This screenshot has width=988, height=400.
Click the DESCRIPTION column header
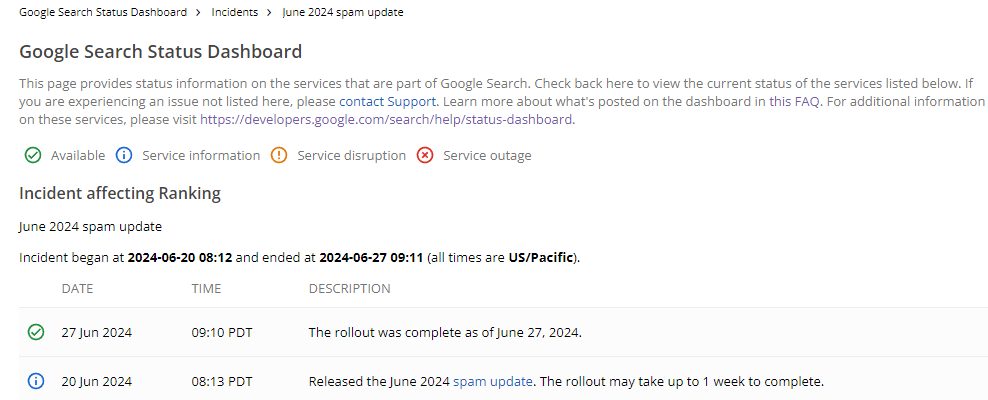coord(349,289)
